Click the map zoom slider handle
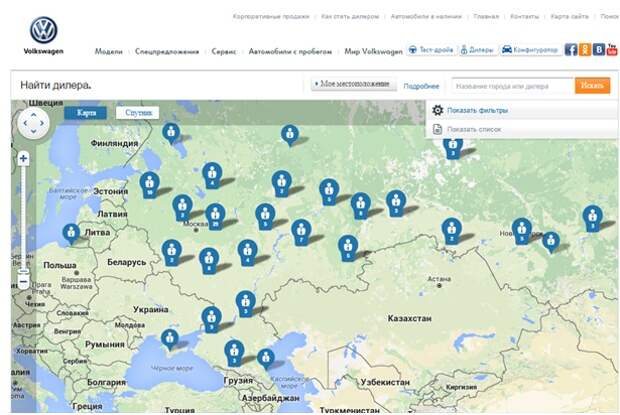This screenshot has width=620, height=415. tap(24, 272)
